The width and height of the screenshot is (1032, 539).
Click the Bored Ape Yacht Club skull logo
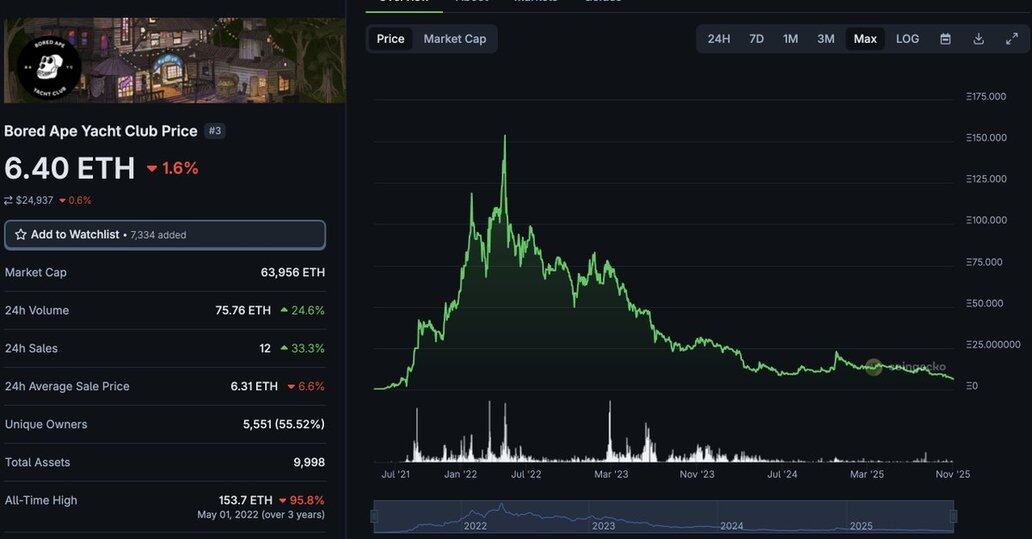pyautogui.click(x=48, y=68)
